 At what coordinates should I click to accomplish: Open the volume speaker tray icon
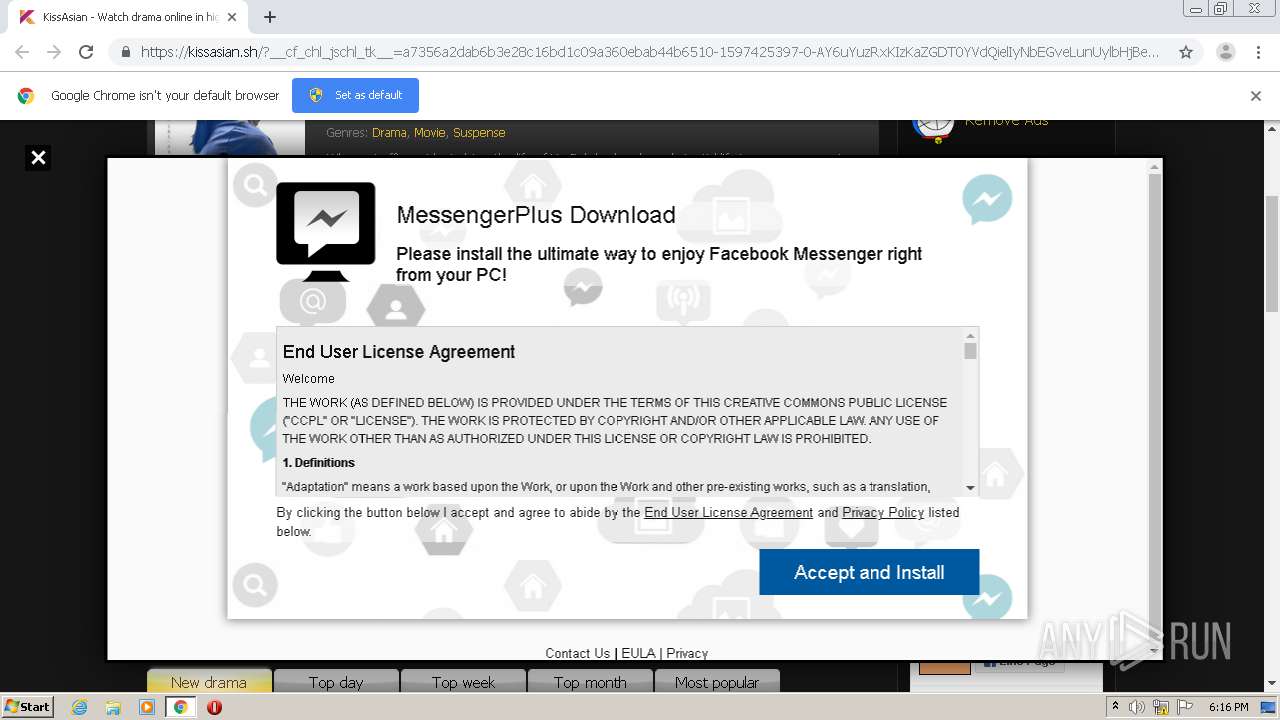tap(1137, 707)
